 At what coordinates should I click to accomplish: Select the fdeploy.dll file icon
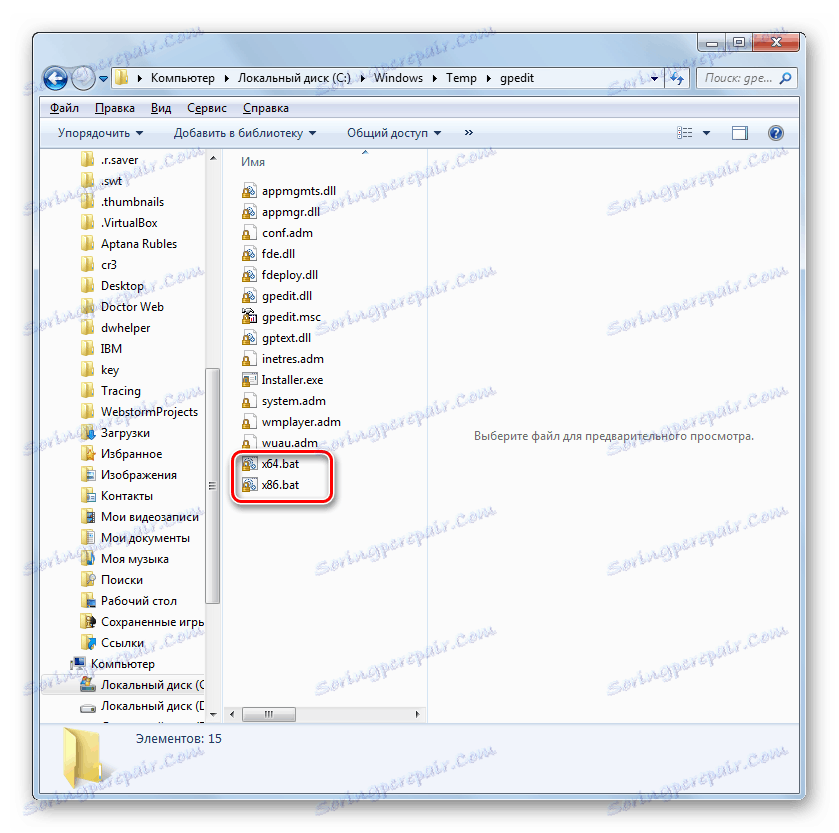tap(249, 275)
